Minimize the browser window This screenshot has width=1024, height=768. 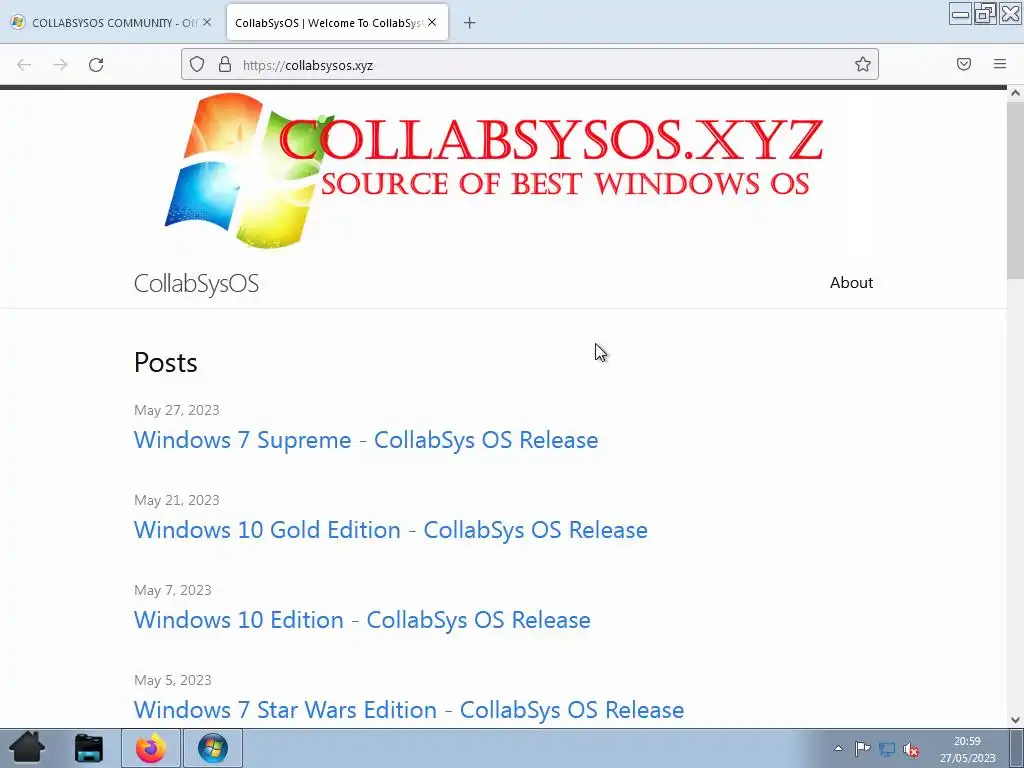pos(960,14)
